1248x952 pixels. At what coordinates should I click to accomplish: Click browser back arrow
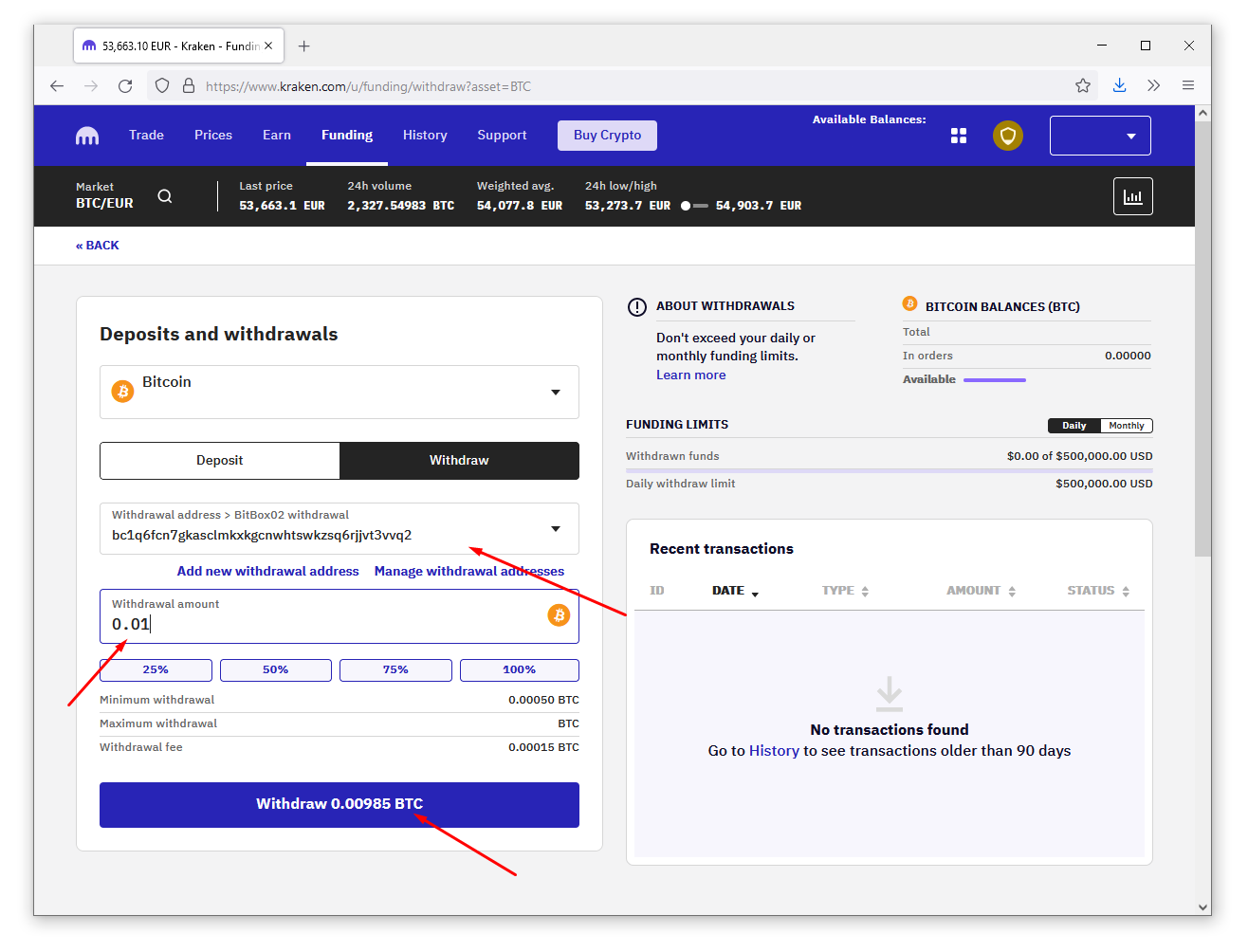[57, 85]
